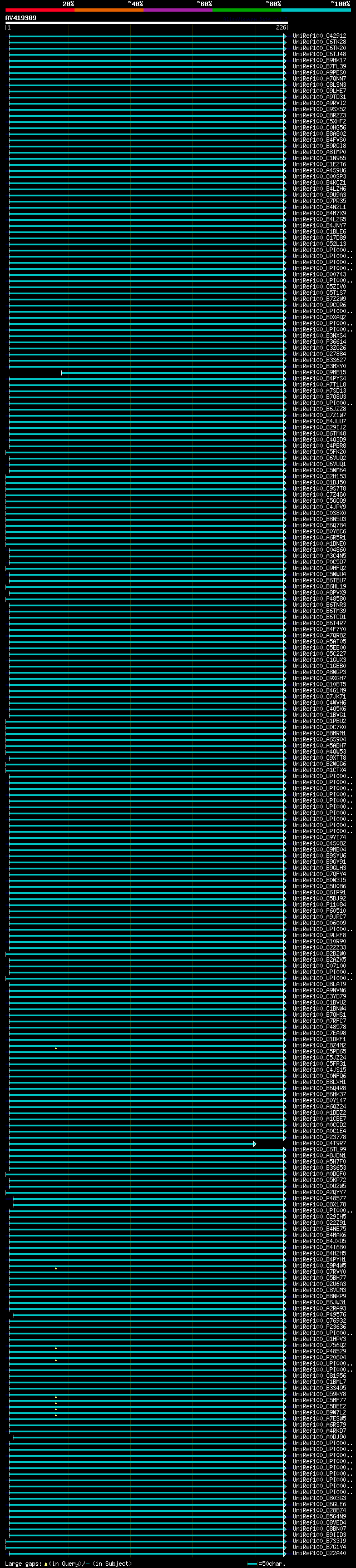
Task: Click the truncated alignment arrowhead for UniRef100_Q4T9R7
Action: tap(254, 1144)
